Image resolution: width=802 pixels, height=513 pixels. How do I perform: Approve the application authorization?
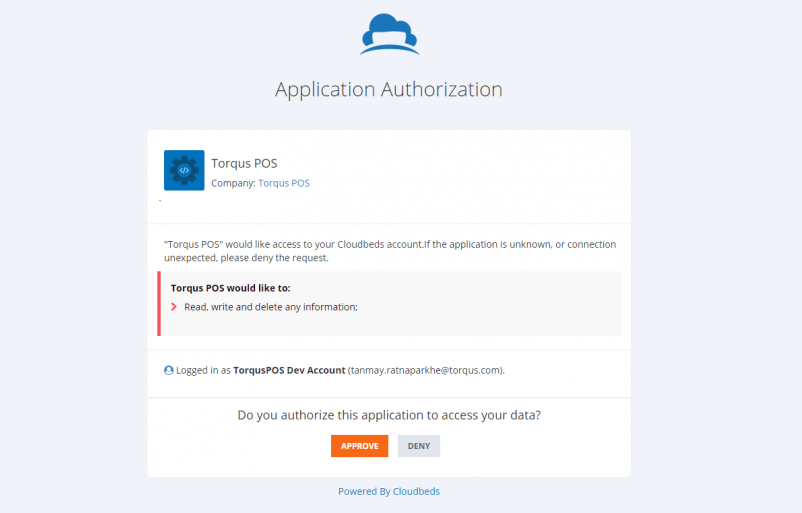pos(360,446)
